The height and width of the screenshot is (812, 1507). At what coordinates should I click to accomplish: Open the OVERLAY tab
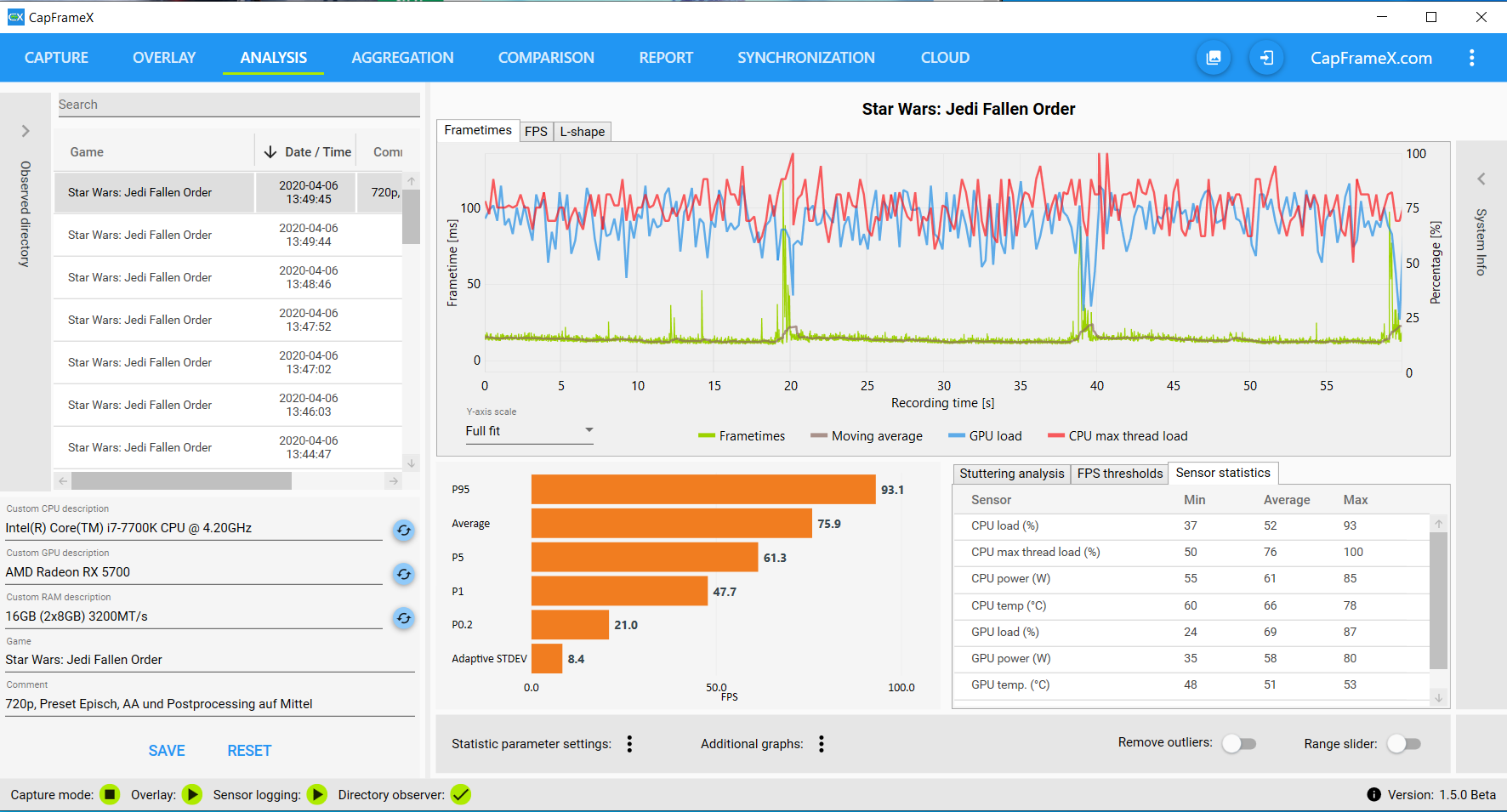point(164,58)
